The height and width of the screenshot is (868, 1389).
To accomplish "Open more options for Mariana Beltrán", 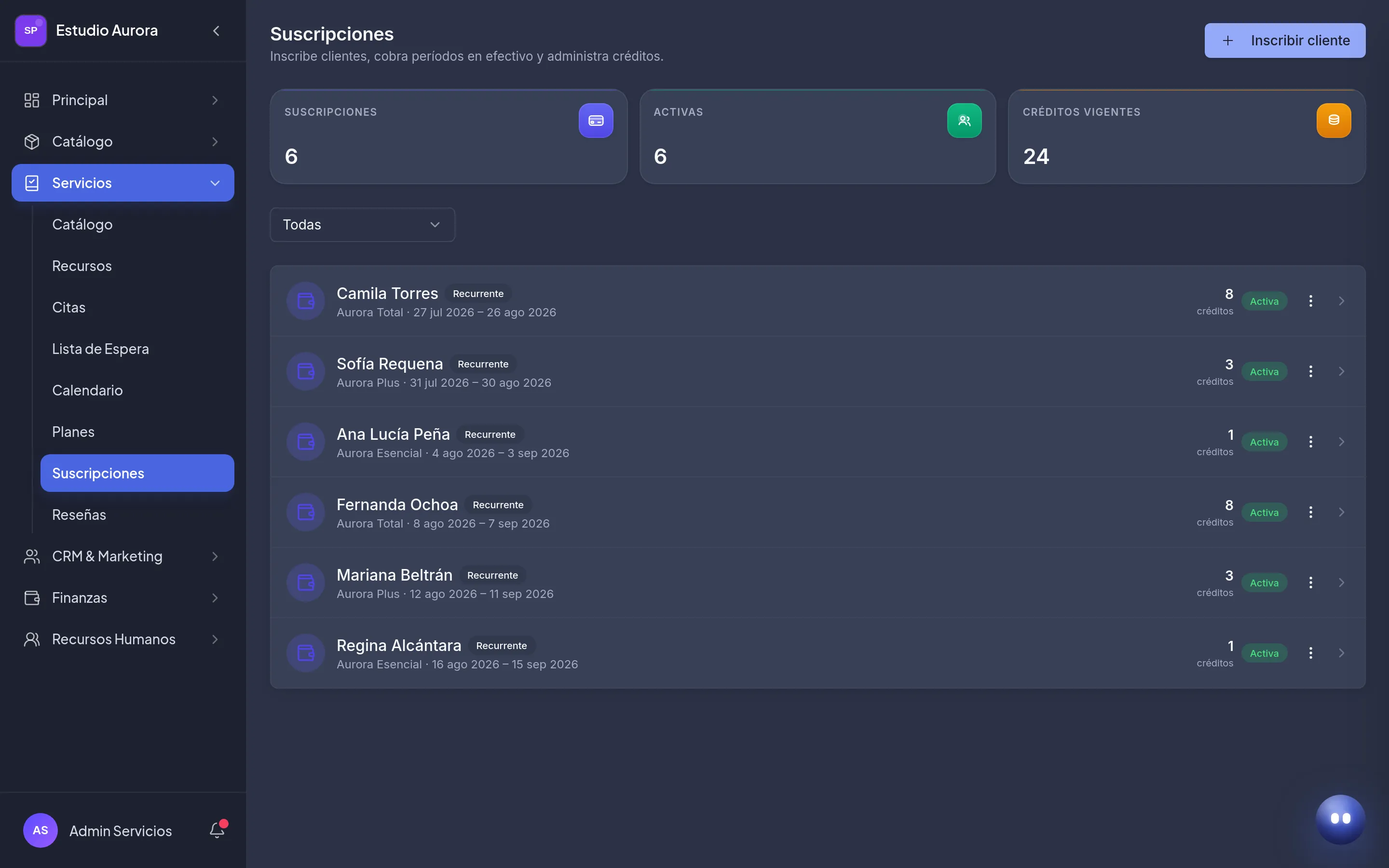I will pos(1310,583).
